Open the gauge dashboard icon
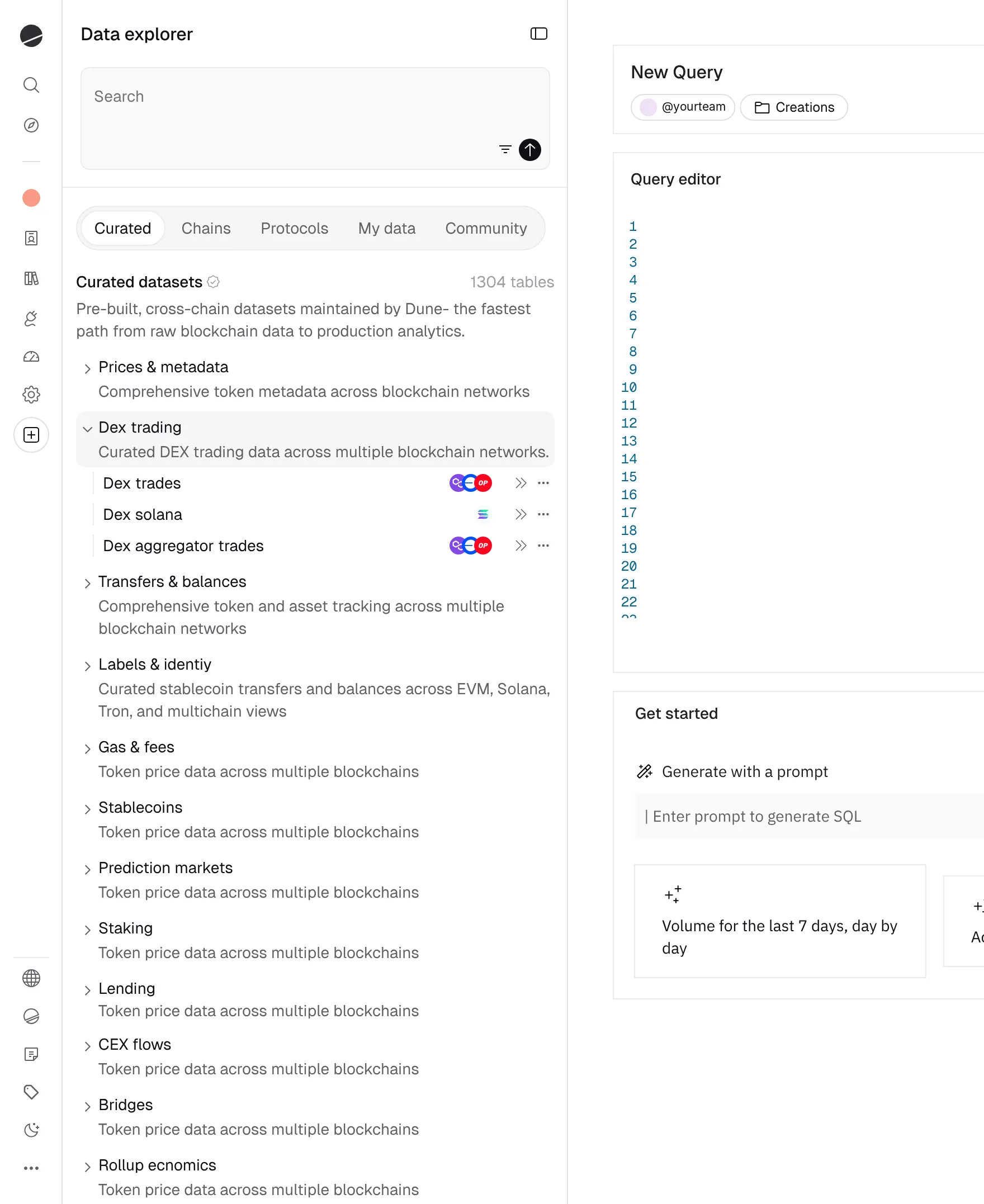Viewport: 984px width, 1204px height. [x=31, y=357]
